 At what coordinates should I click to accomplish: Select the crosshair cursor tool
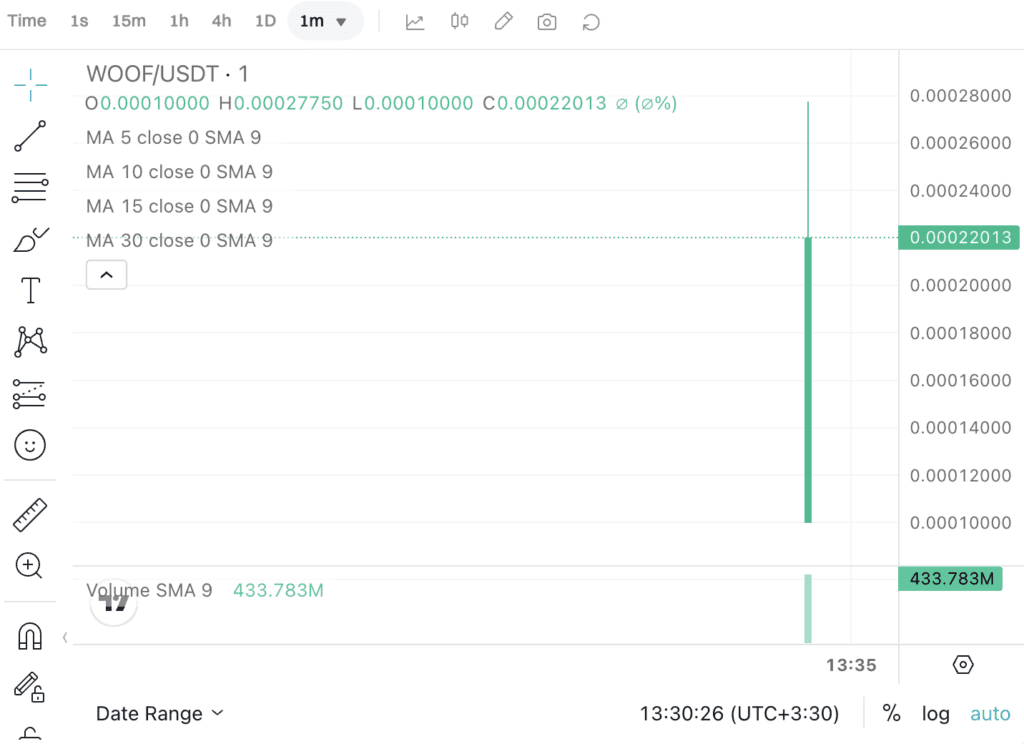point(30,85)
